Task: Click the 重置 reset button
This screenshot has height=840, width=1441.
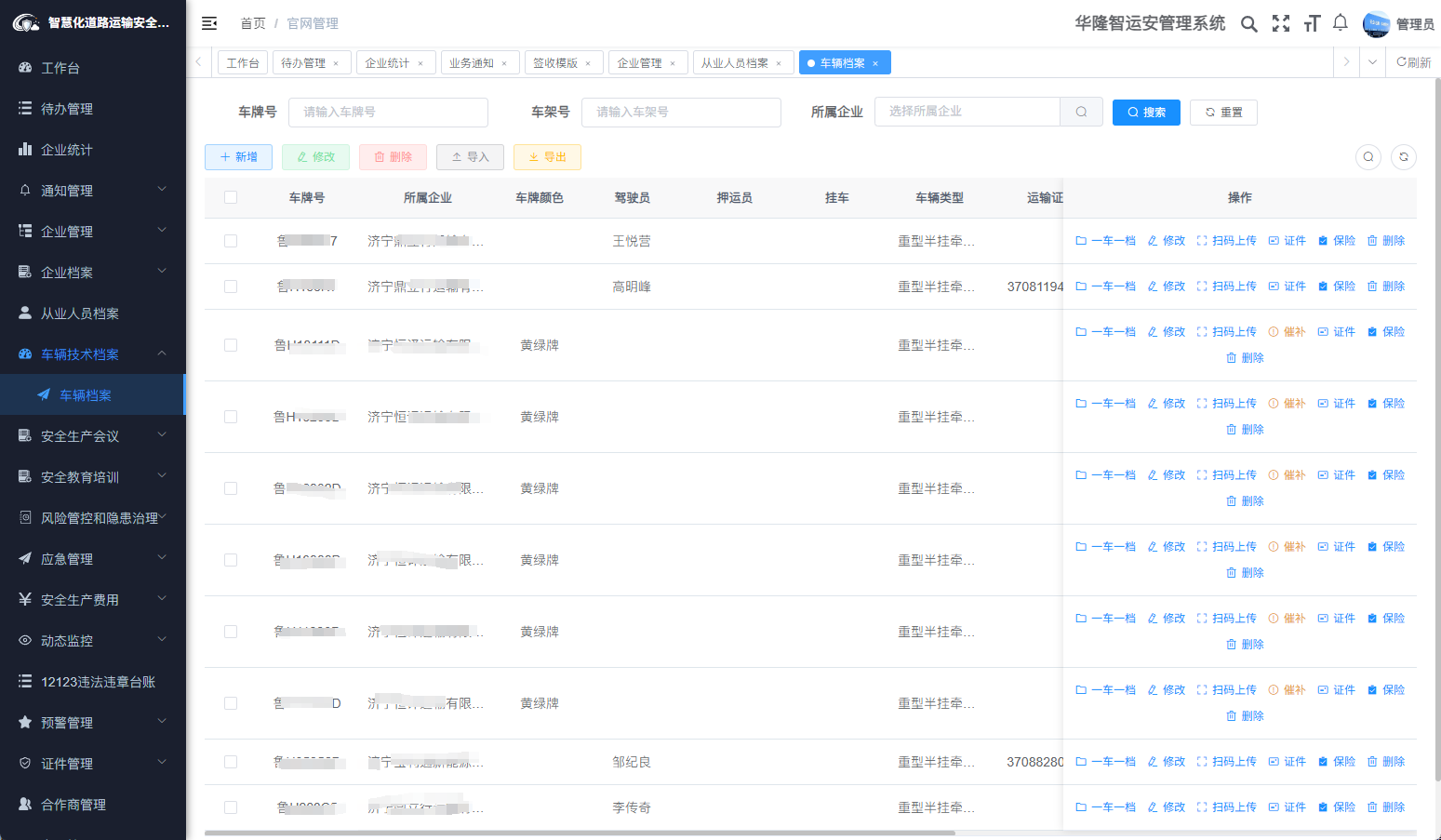Action: tap(1223, 113)
